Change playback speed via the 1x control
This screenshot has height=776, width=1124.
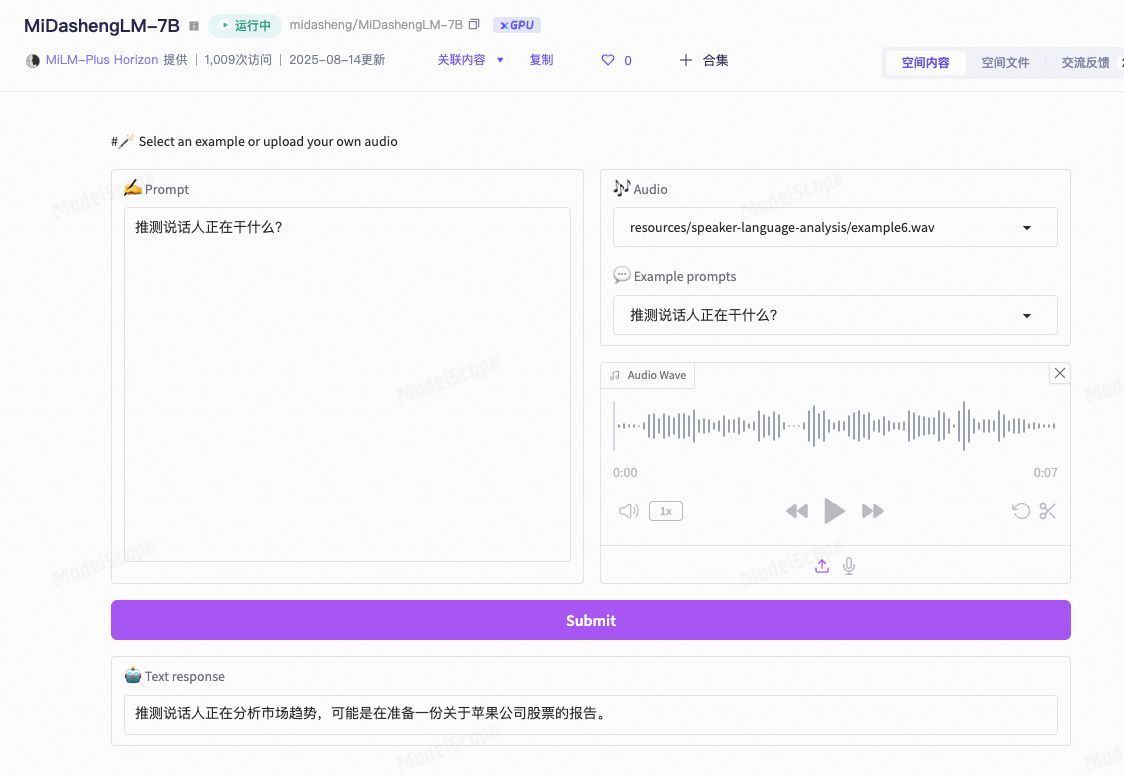(666, 511)
